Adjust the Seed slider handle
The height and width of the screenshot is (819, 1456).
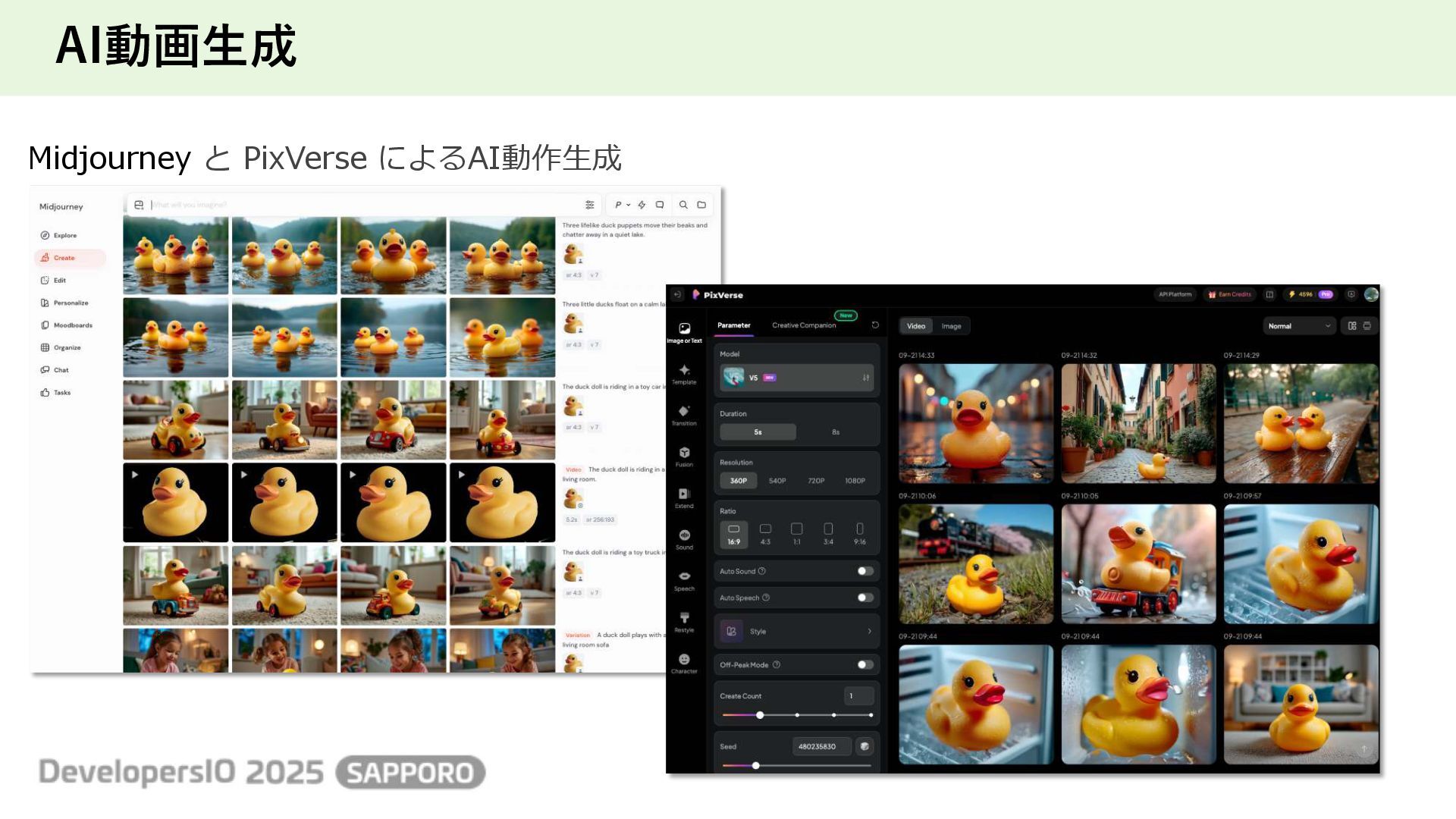tap(755, 766)
